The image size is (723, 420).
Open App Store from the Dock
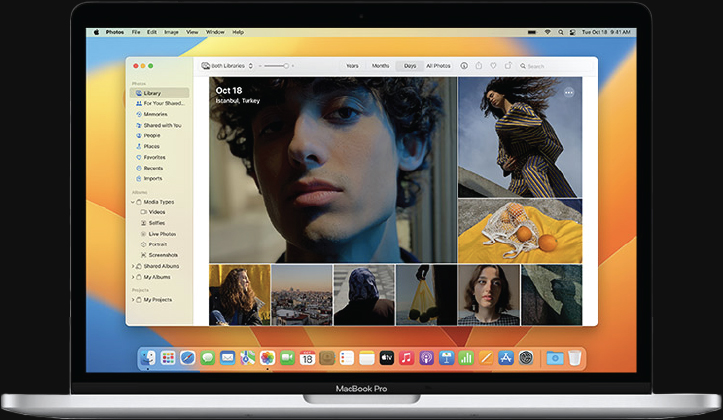click(506, 358)
